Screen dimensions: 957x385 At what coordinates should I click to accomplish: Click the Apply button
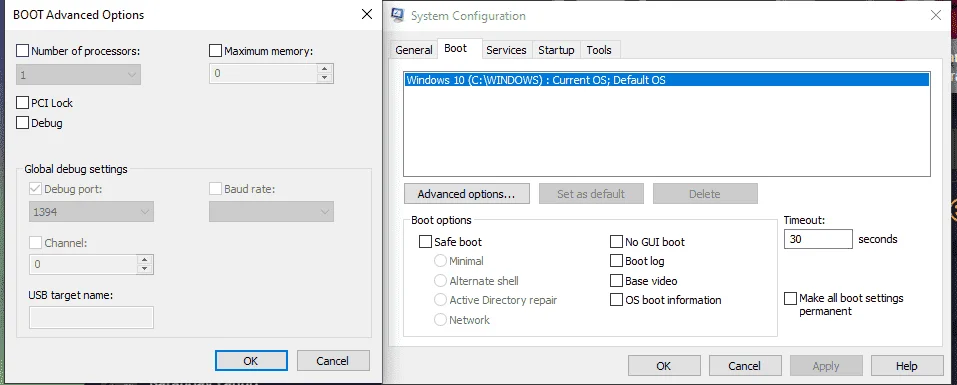pyautogui.click(x=826, y=366)
